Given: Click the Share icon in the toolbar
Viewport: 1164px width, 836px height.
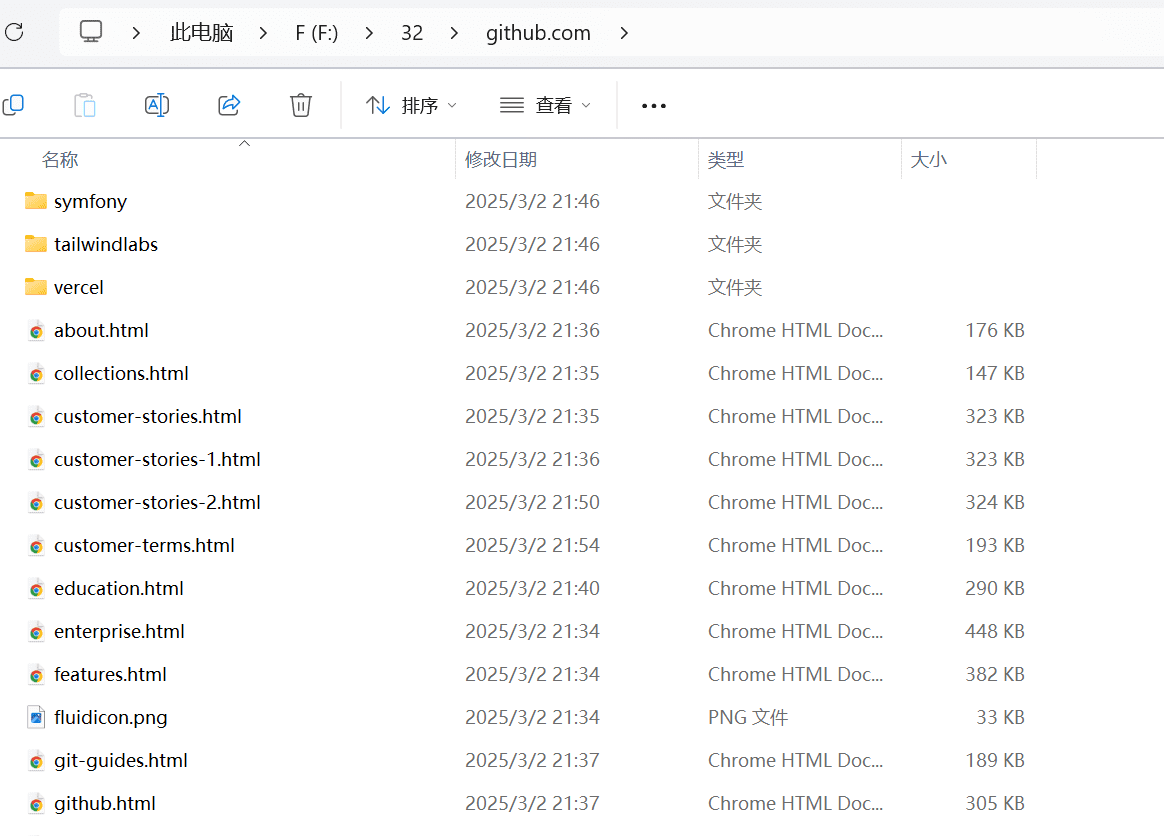Looking at the screenshot, I should [x=229, y=104].
